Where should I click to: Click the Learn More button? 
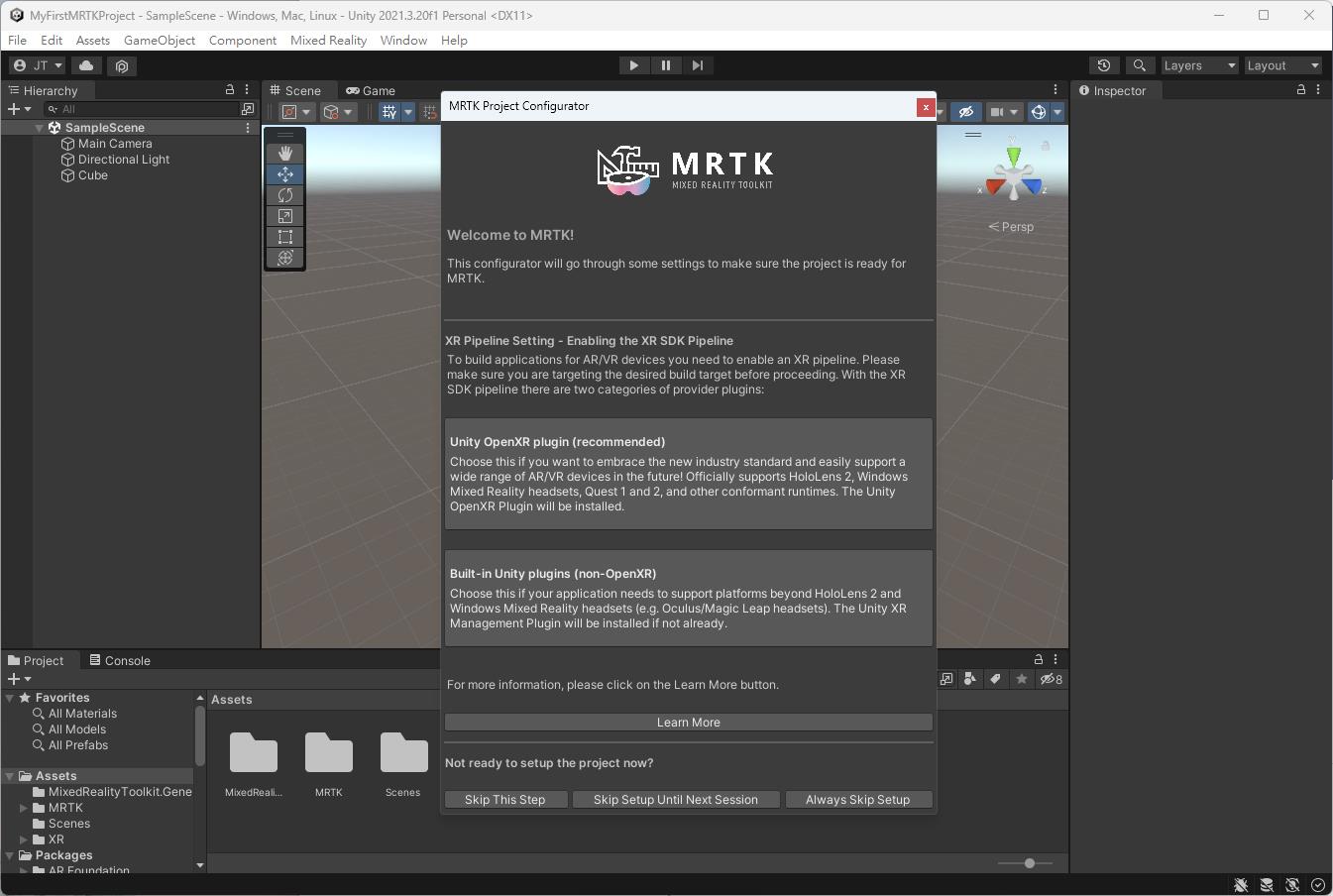(688, 722)
